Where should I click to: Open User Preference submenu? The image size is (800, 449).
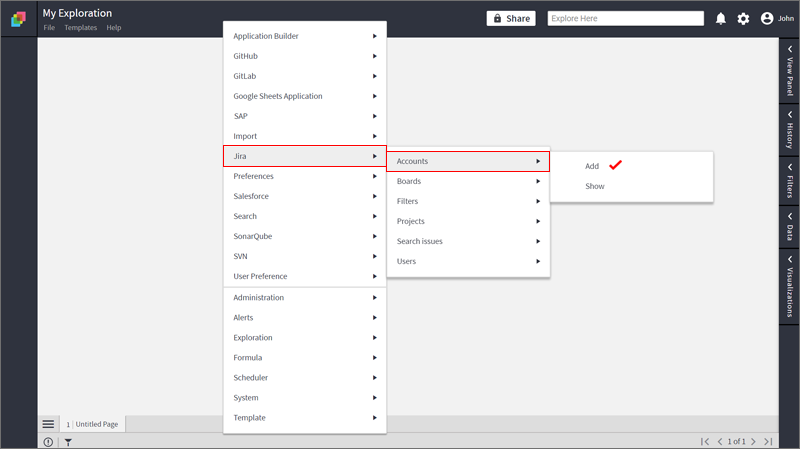coord(305,276)
